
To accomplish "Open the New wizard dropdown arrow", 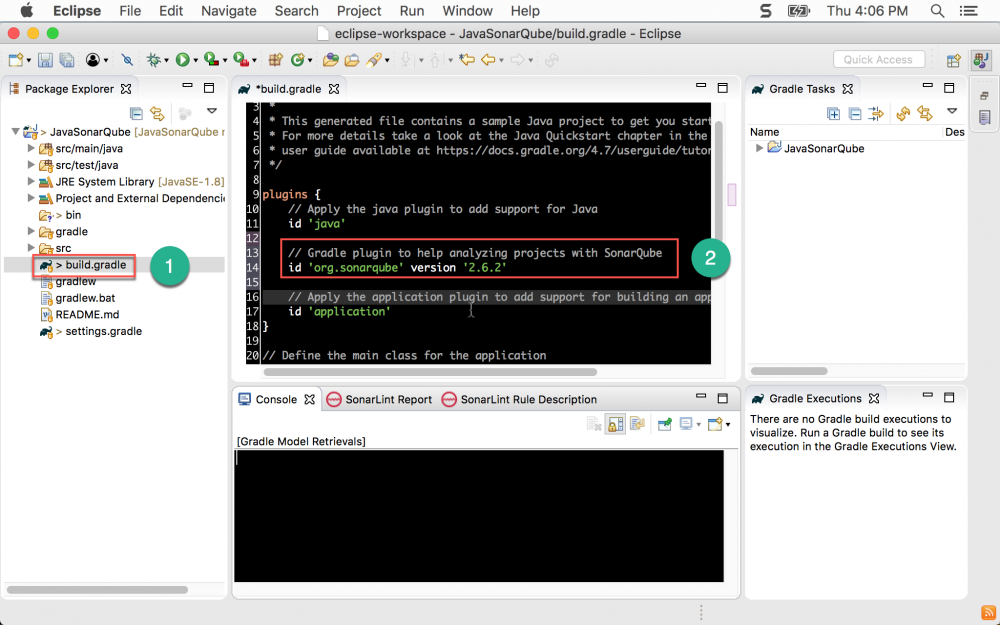I will 29,61.
